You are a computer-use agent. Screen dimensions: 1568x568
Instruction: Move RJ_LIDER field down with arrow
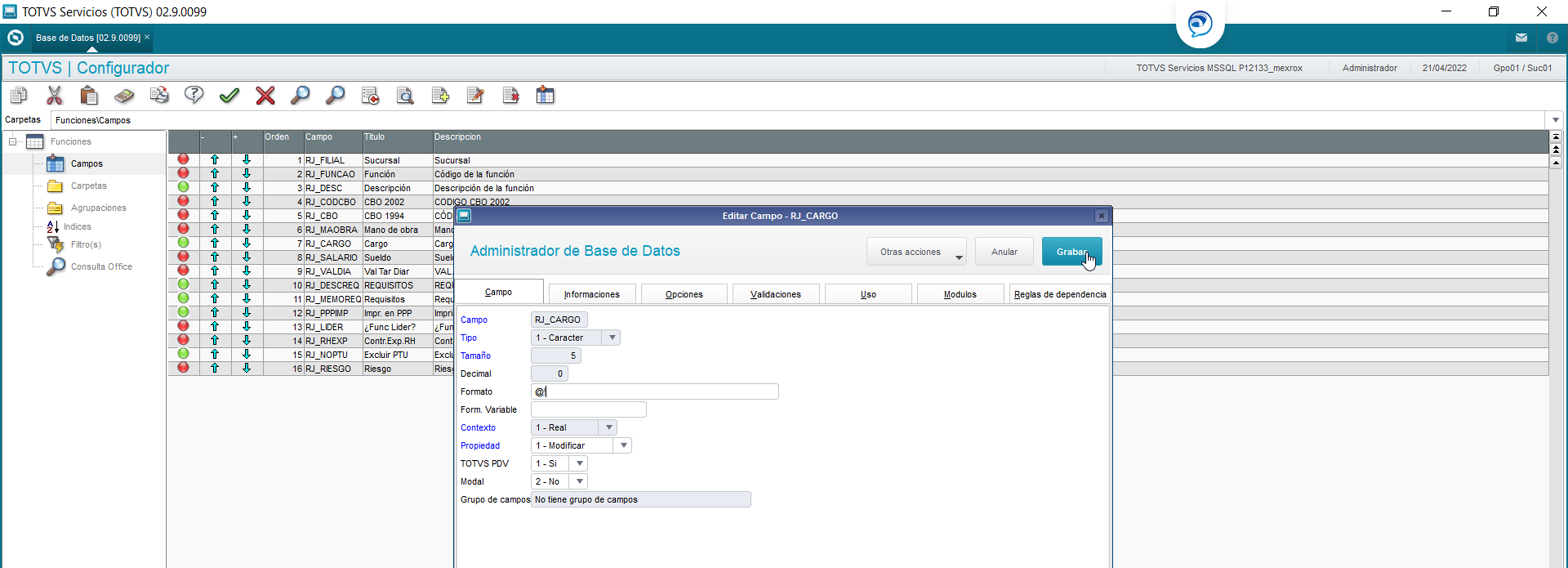247,327
